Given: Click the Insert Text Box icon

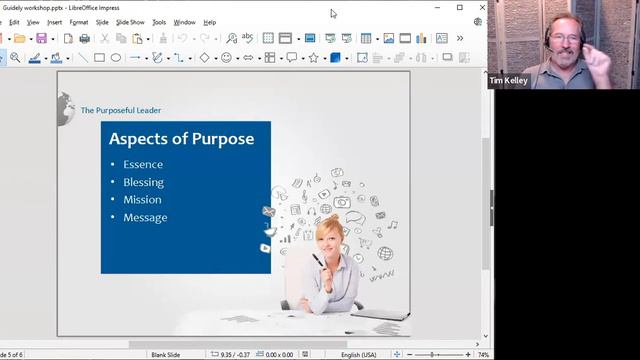Looking at the screenshot, I should tap(442, 38).
